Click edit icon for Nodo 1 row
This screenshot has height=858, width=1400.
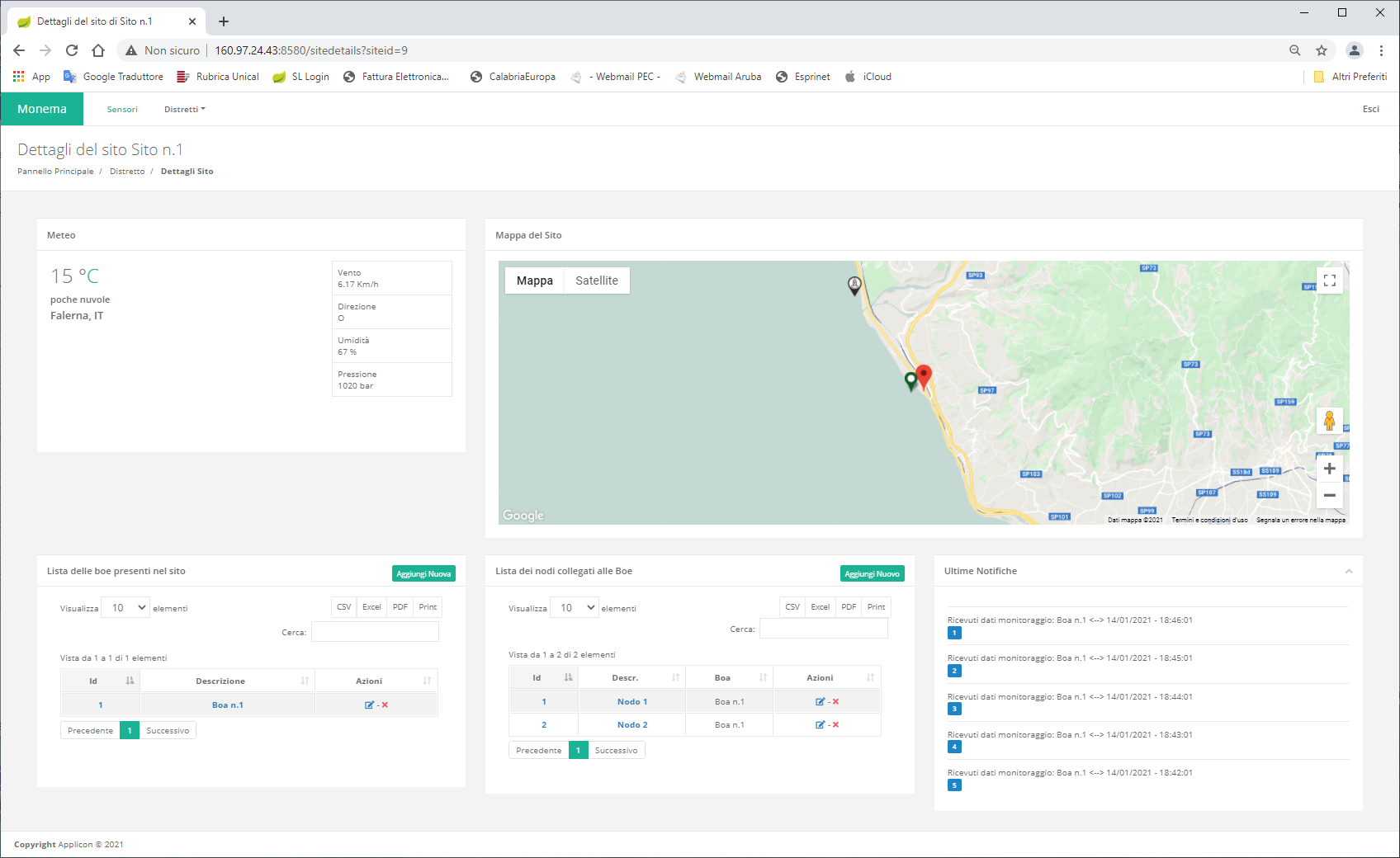(x=820, y=701)
